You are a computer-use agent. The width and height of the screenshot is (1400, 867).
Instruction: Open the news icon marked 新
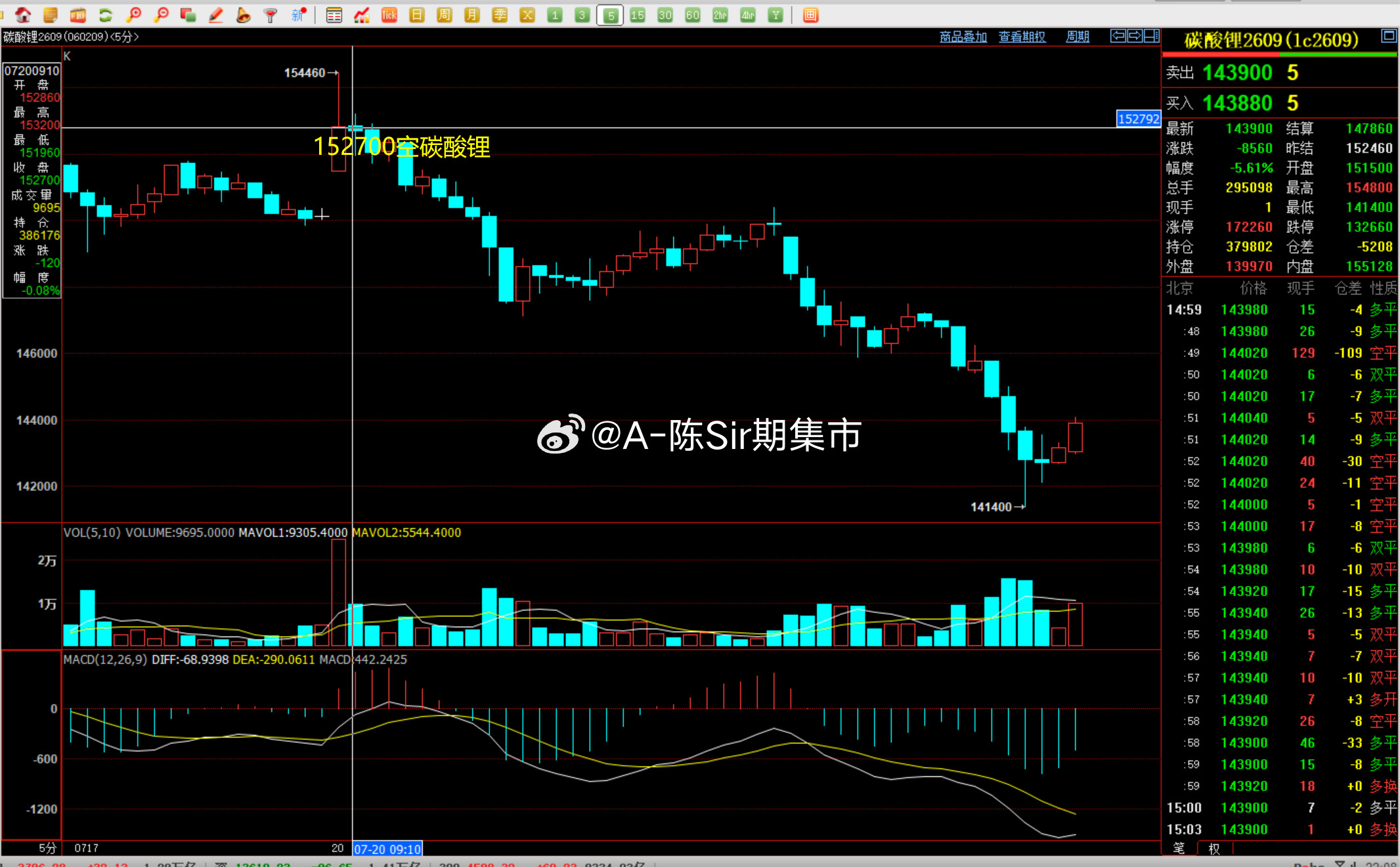299,14
